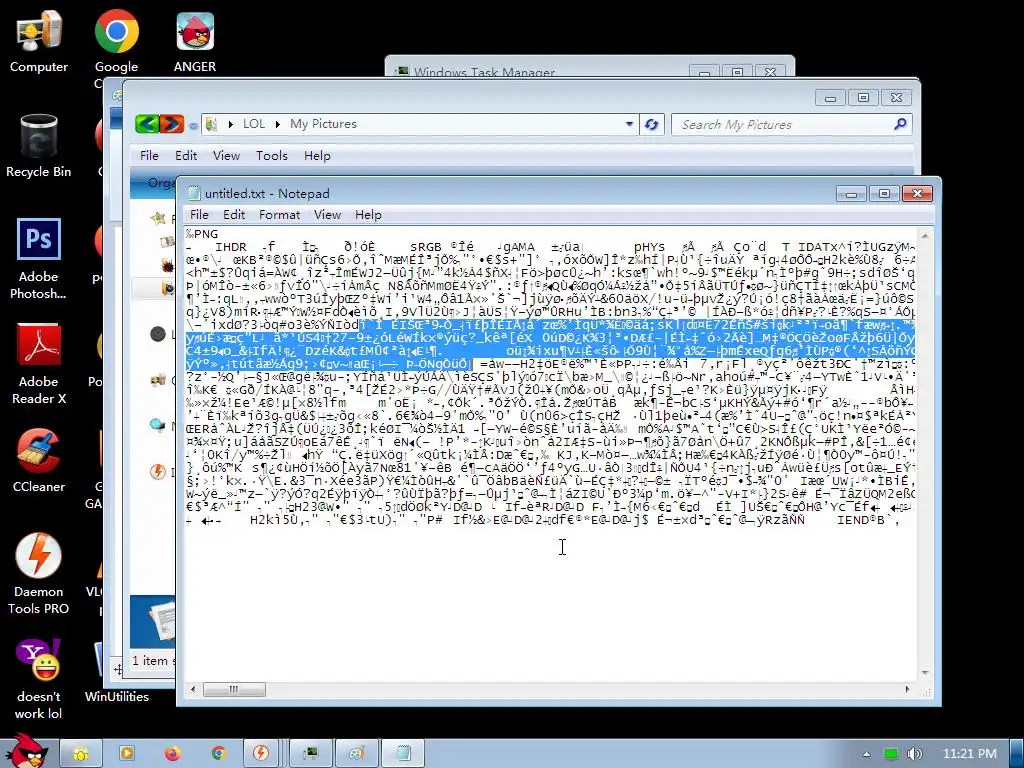Switch to Task Manager taskbar button
The height and width of the screenshot is (768, 1024).
311,754
